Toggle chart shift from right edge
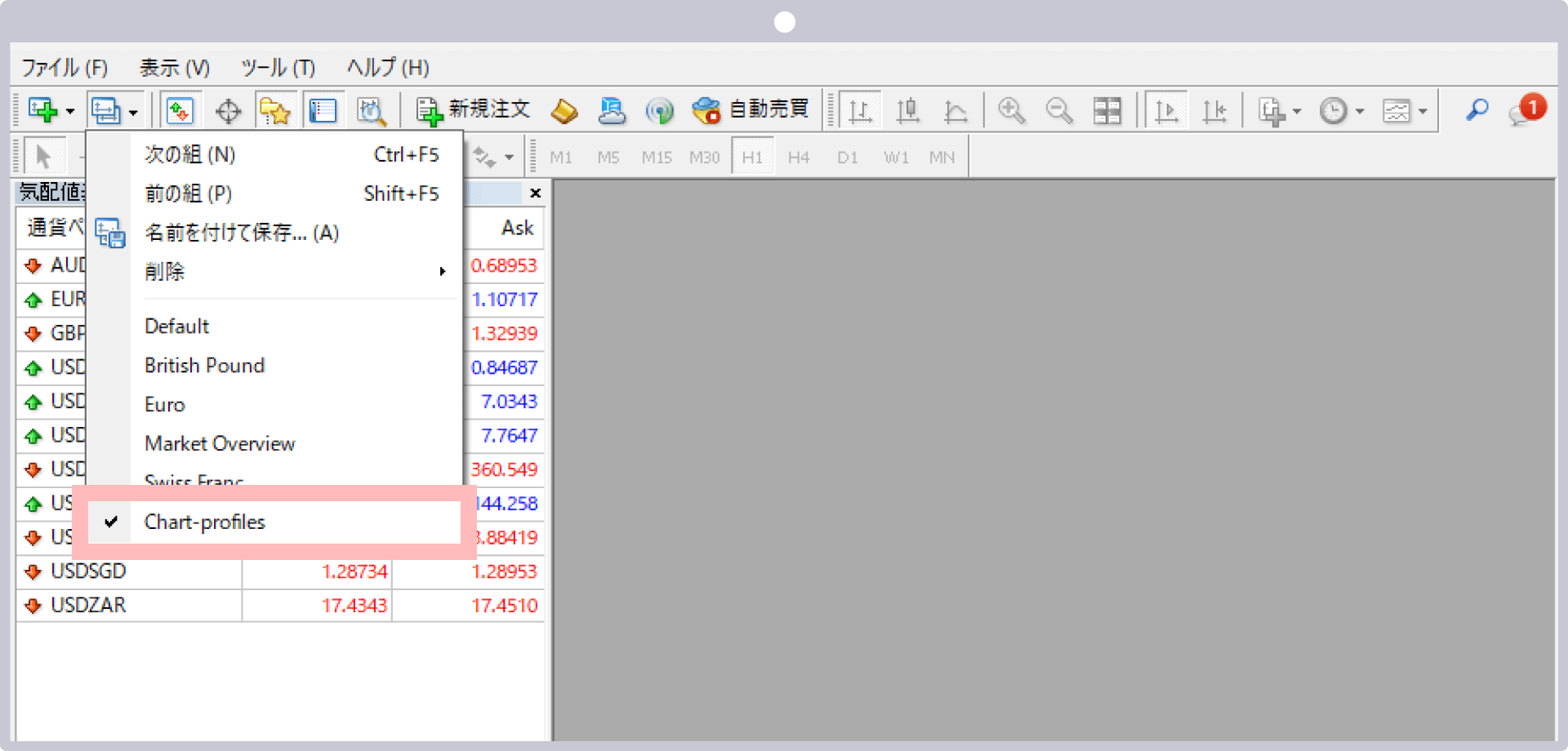1568x751 pixels. click(1215, 109)
